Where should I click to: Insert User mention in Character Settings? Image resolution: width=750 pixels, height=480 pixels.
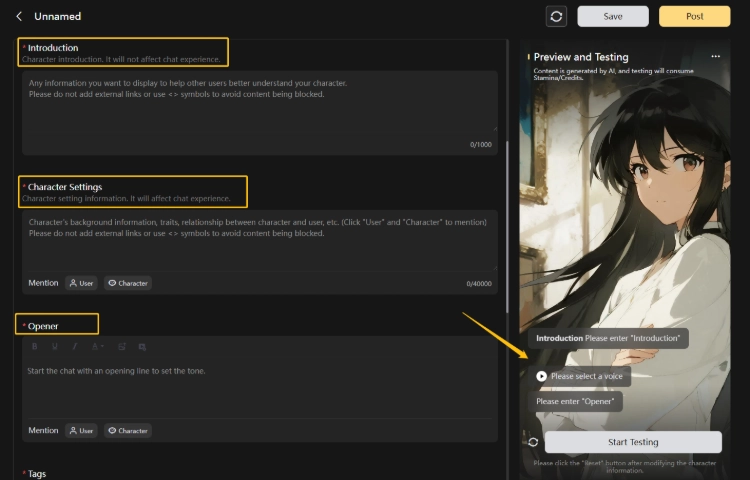click(x=81, y=283)
